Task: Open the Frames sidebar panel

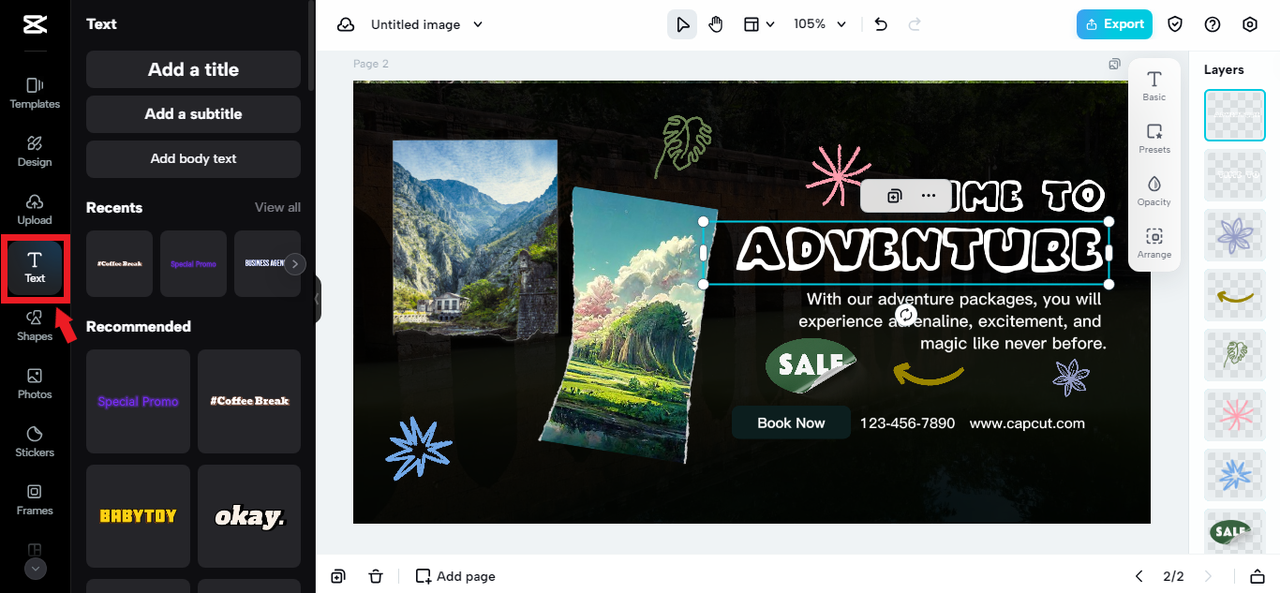Action: click(34, 499)
